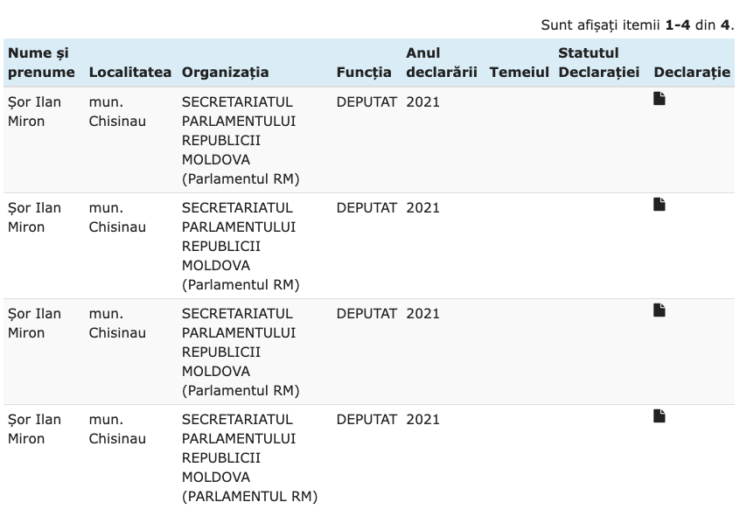Open the fourth row's declaration document icon
This screenshot has width=740, height=523.
[x=659, y=416]
